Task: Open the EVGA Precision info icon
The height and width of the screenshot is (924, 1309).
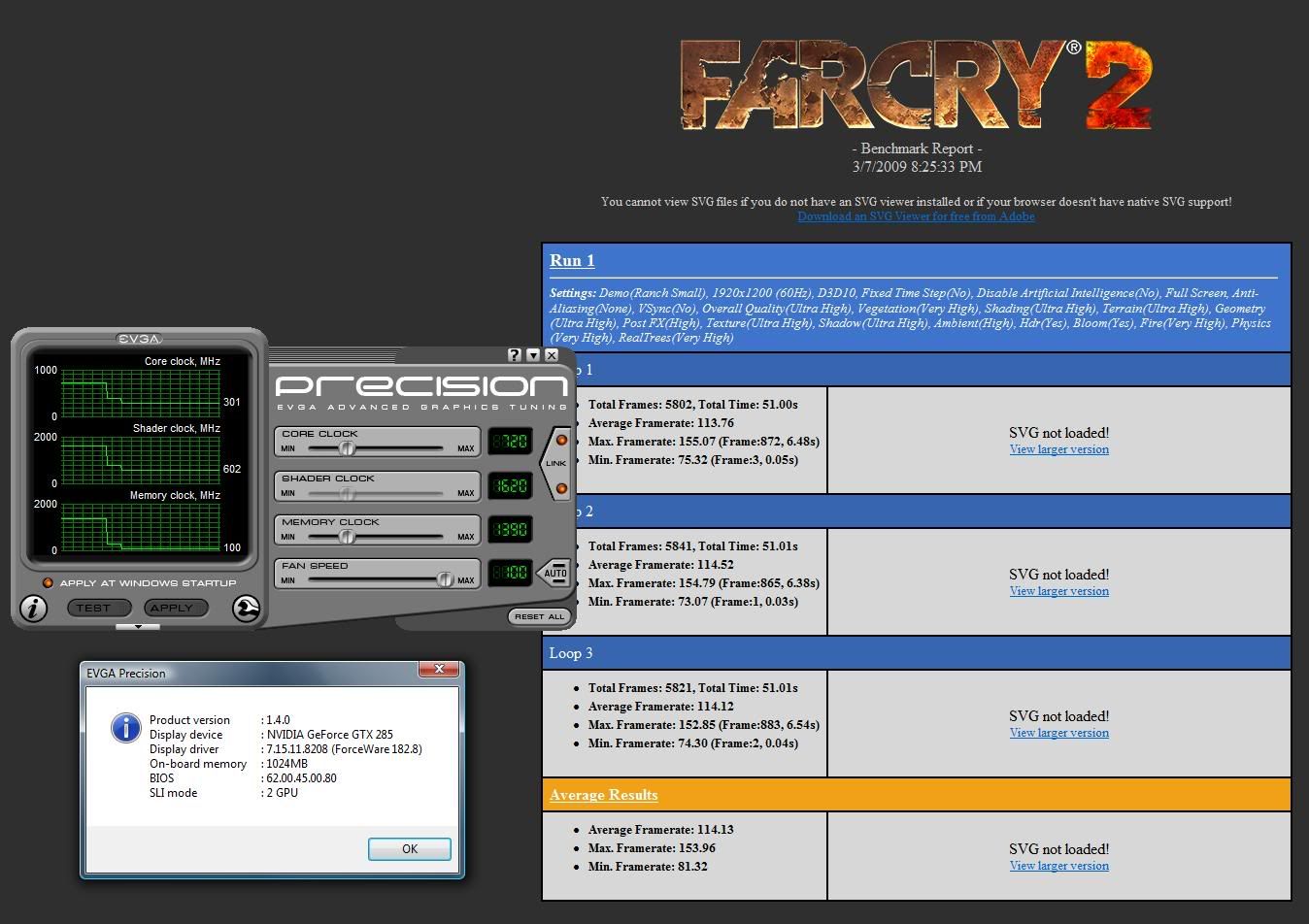Action: 34,609
